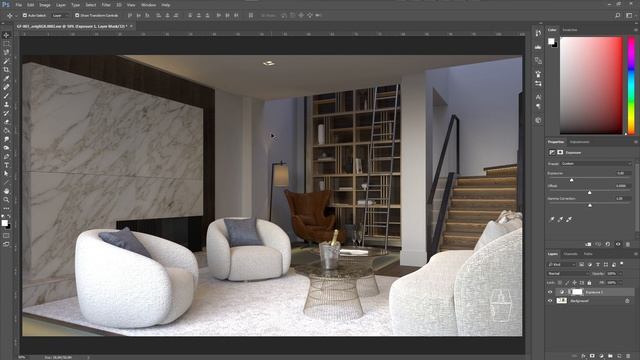Clip the adjustment to the layer below

pyautogui.click(x=588, y=244)
